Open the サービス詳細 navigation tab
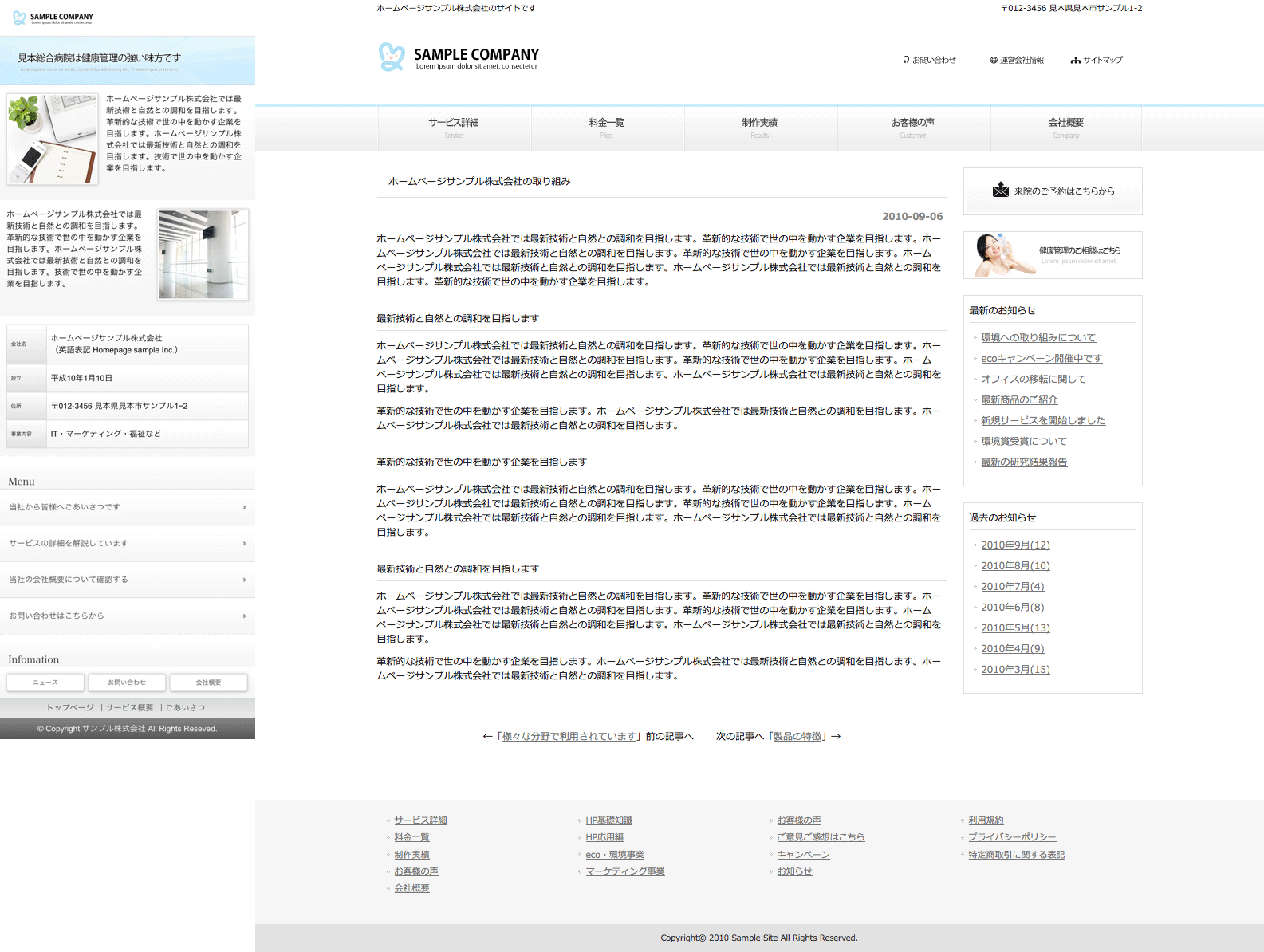The image size is (1264, 952). [454, 127]
